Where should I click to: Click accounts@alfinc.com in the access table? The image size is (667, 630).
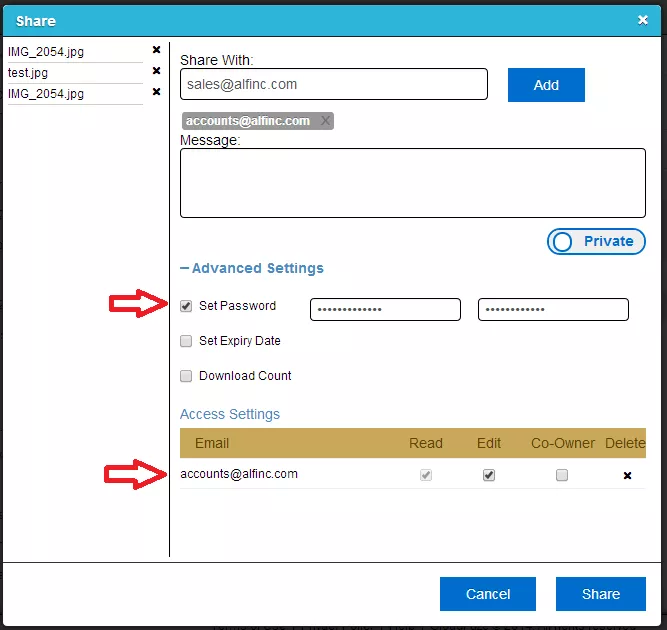(239, 474)
